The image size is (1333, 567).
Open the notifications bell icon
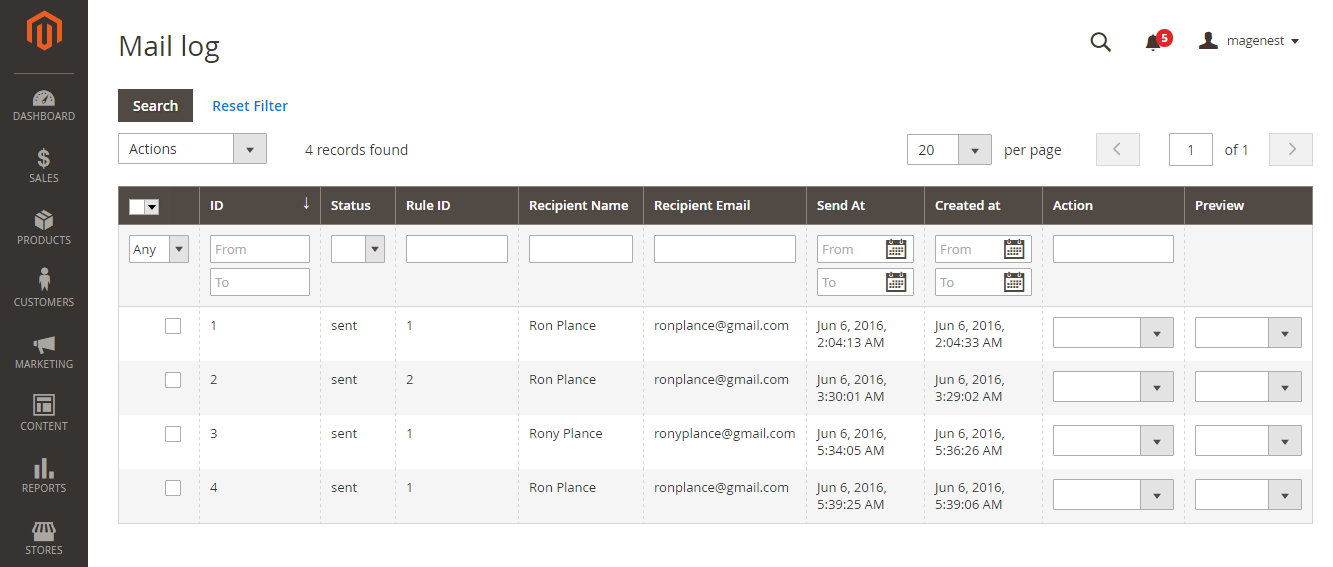[x=1153, y=42]
